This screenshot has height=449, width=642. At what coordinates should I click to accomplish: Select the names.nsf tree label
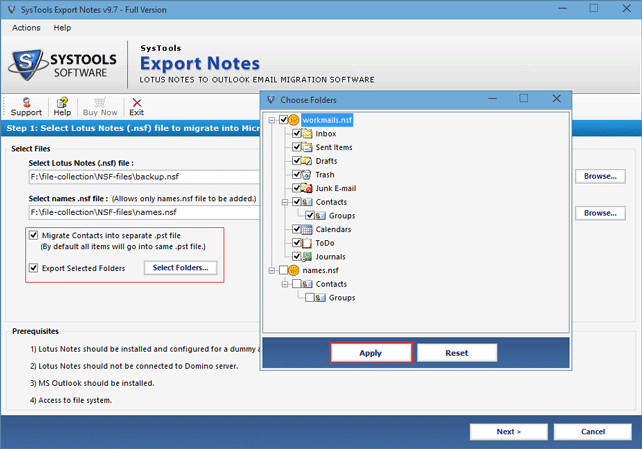(321, 271)
